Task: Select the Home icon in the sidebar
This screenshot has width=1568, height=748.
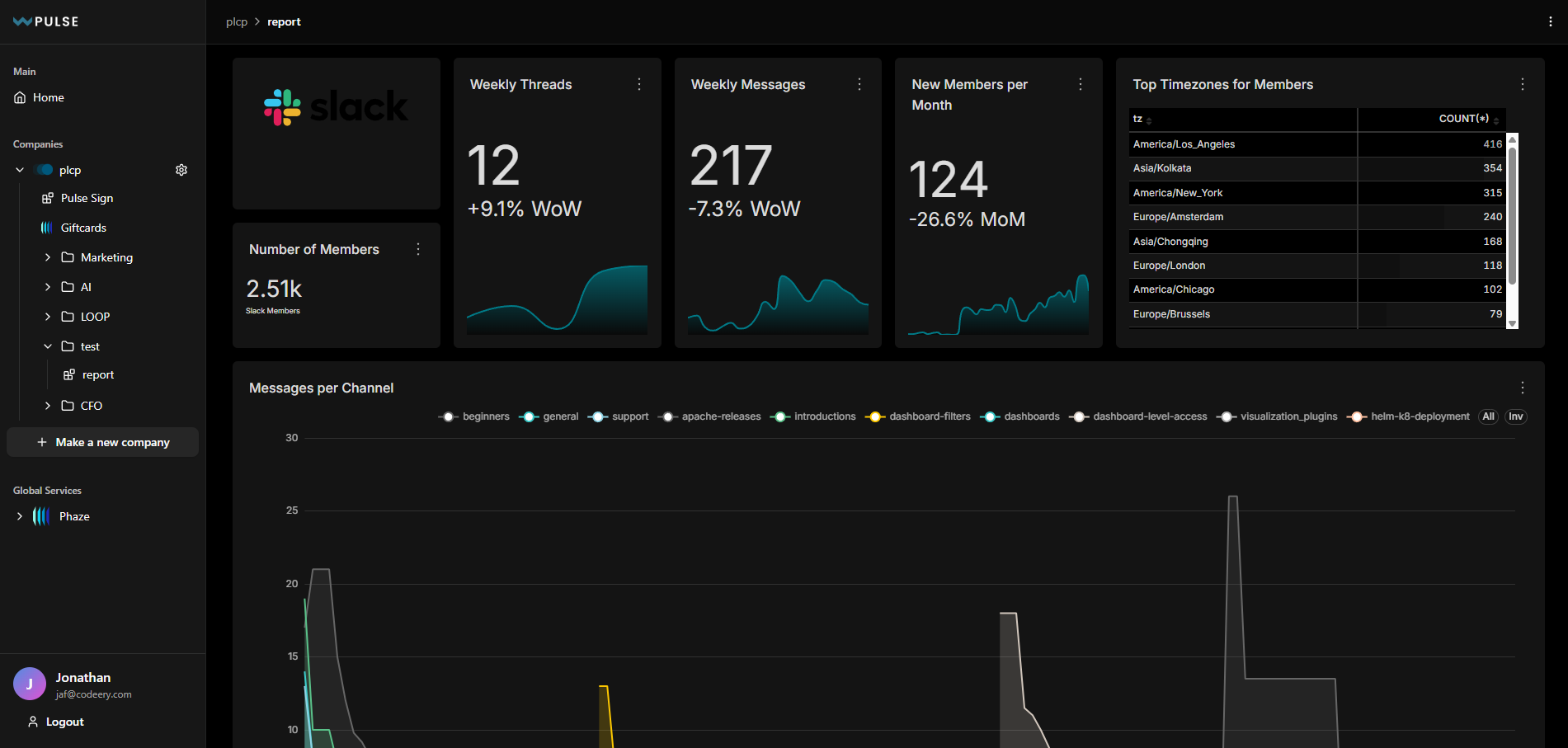Action: [20, 97]
